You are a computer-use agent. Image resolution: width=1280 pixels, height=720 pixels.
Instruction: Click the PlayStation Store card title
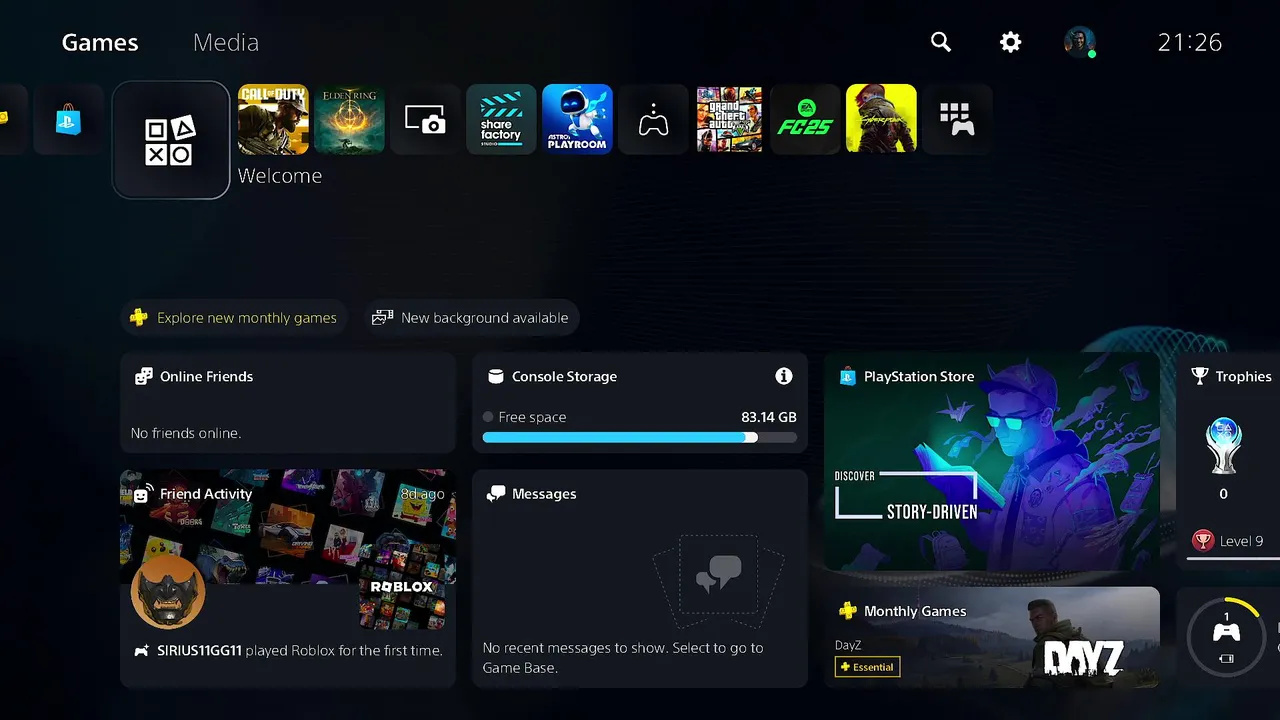(x=918, y=377)
